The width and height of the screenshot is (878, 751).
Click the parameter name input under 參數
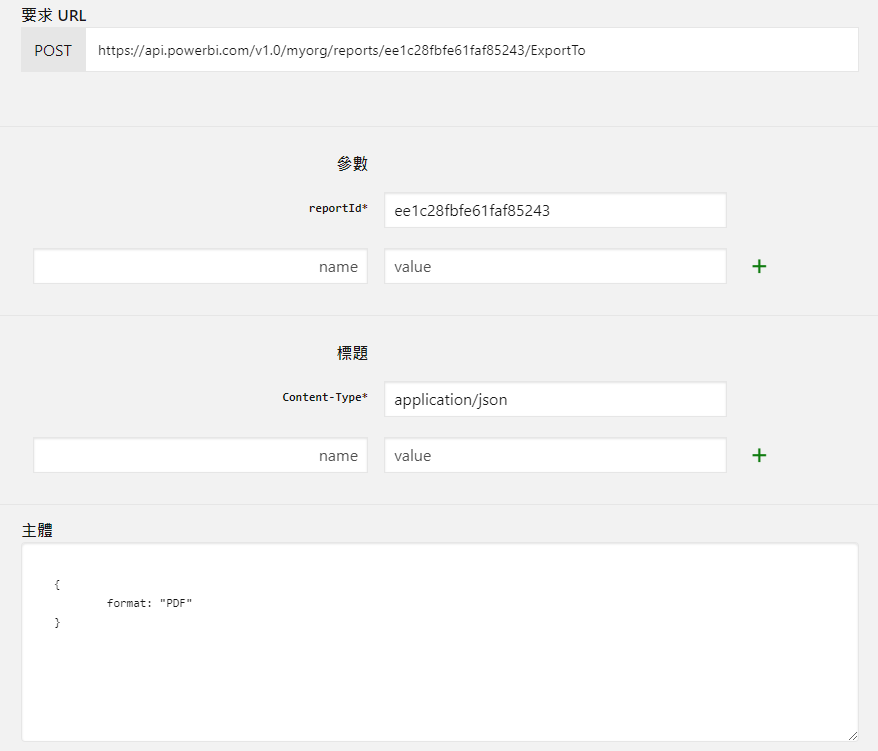coord(200,267)
